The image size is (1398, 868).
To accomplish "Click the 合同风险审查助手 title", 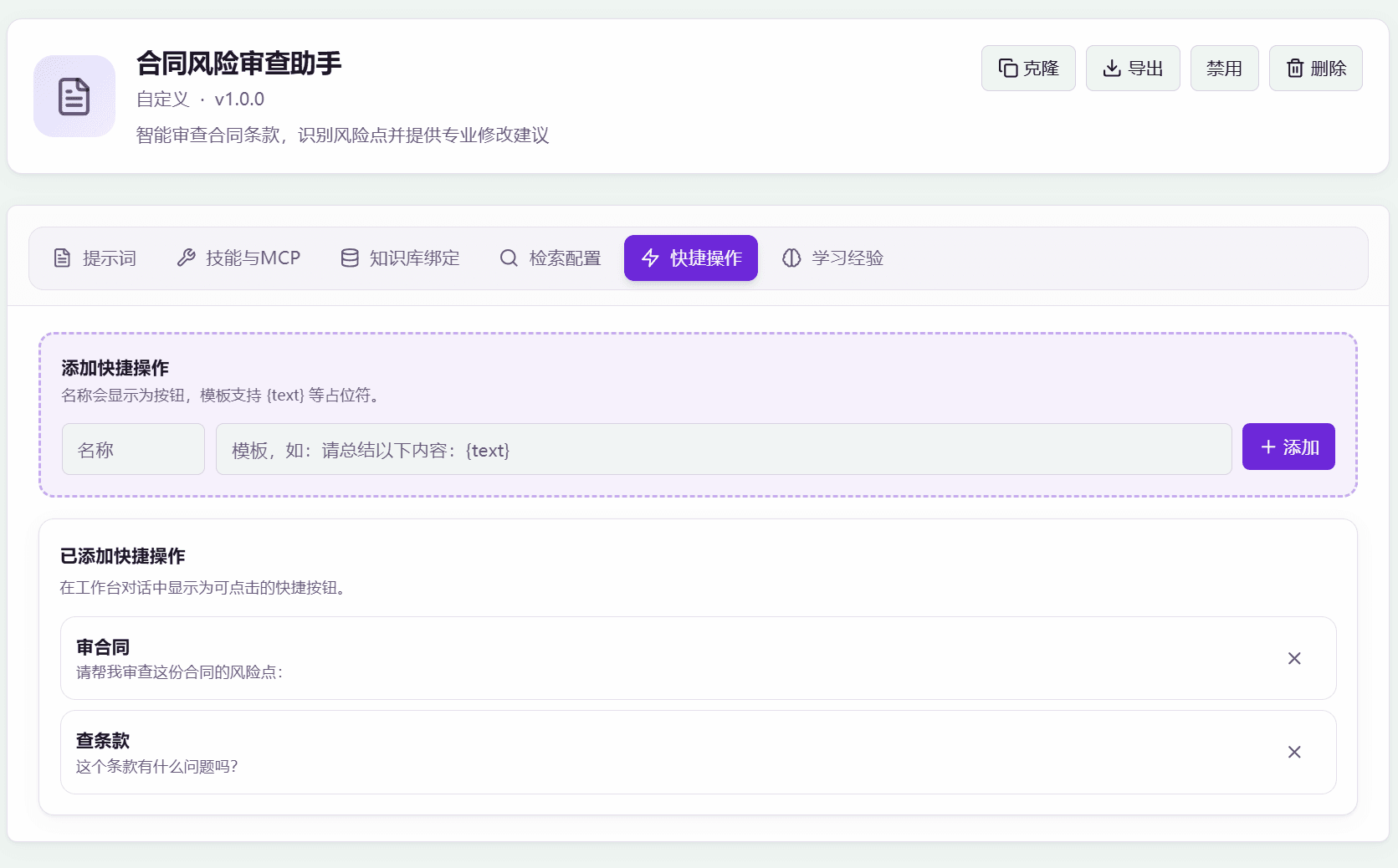I will 239,64.
